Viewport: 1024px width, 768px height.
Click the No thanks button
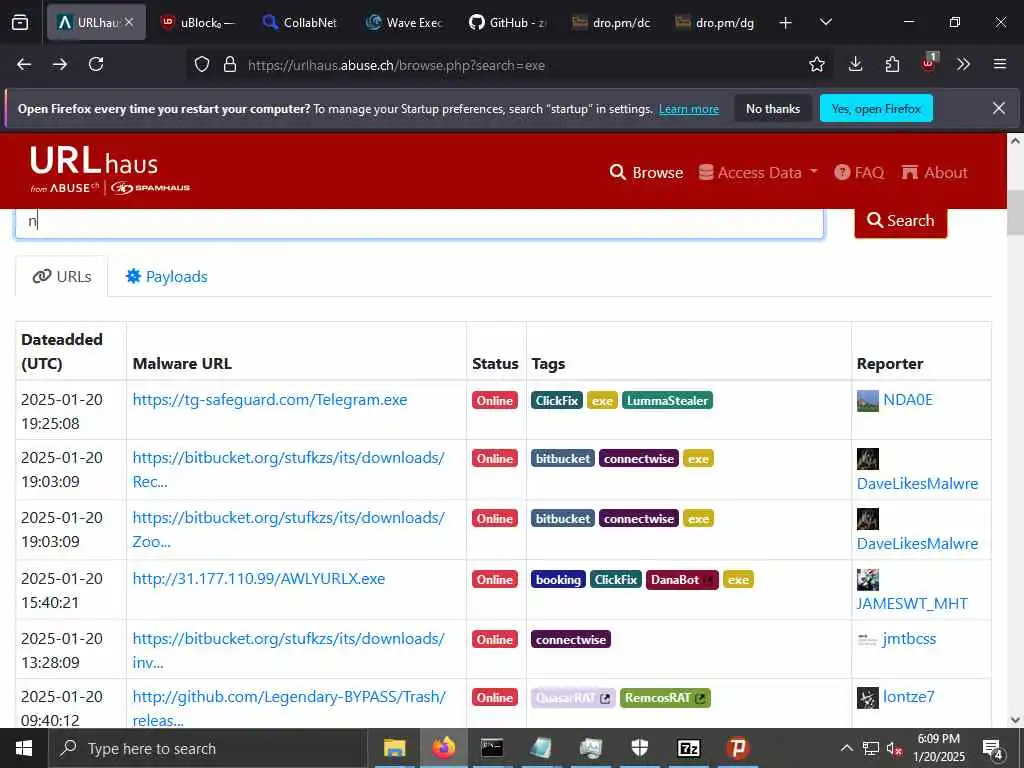tap(773, 109)
